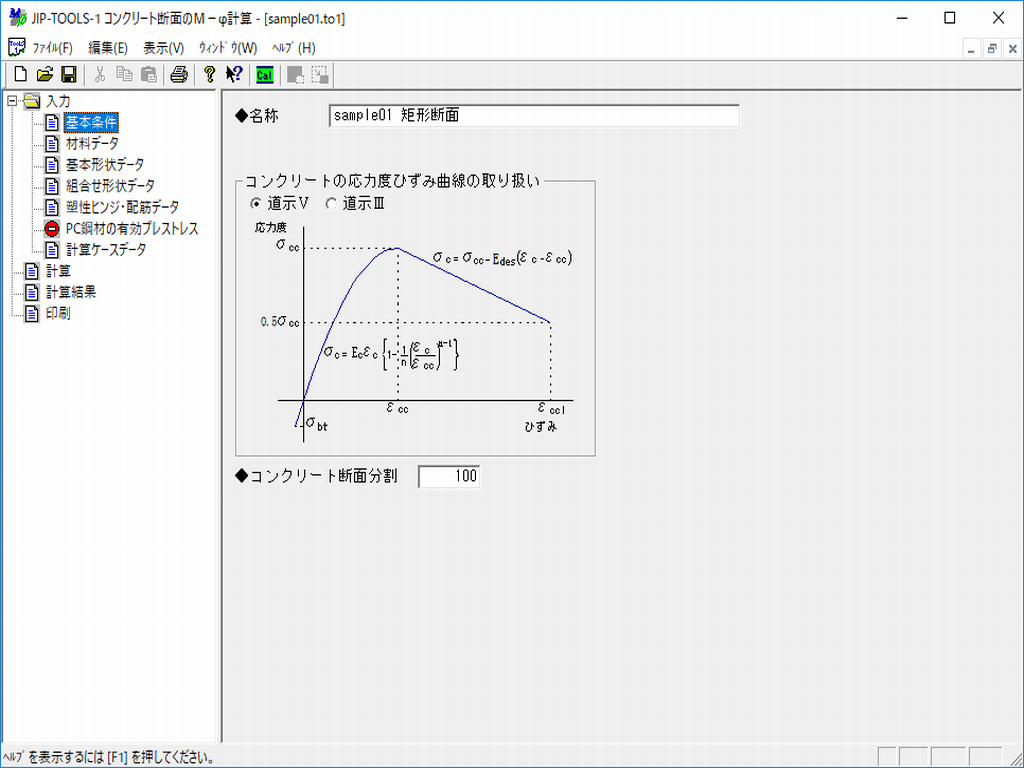The height and width of the screenshot is (768, 1024).
Task: Click the コンクリート断面分割 value field
Action: [449, 477]
